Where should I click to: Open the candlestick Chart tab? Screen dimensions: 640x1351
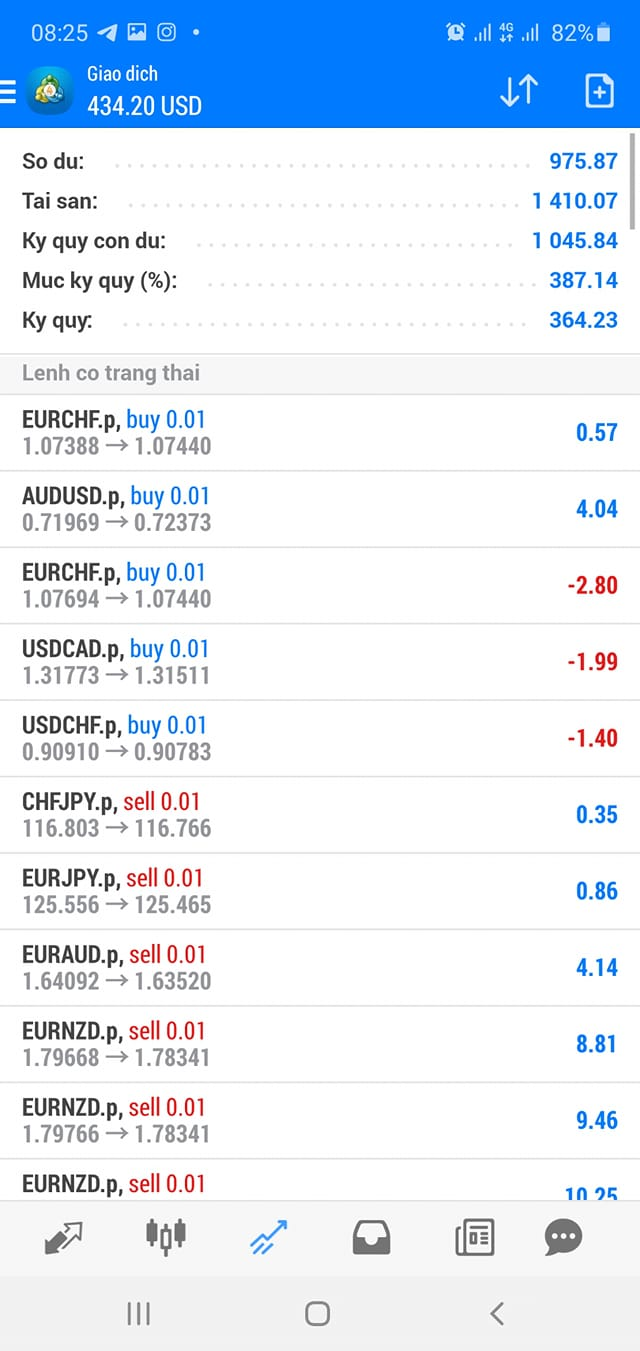(166, 1236)
